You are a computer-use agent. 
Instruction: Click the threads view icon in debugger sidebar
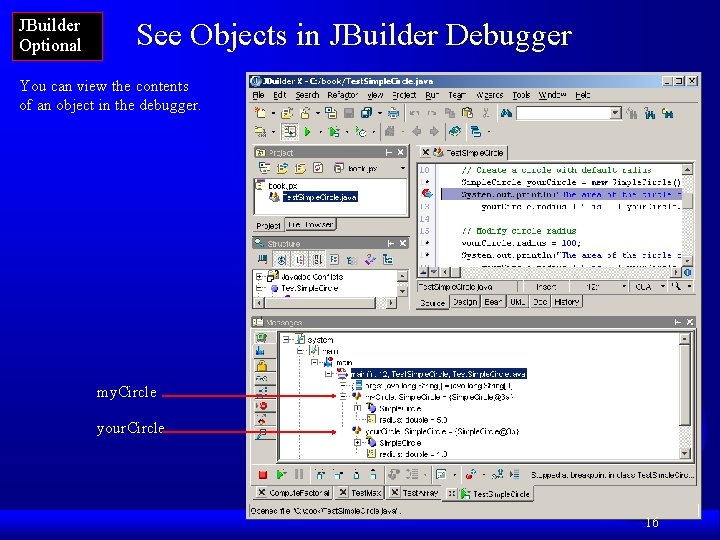click(x=261, y=351)
